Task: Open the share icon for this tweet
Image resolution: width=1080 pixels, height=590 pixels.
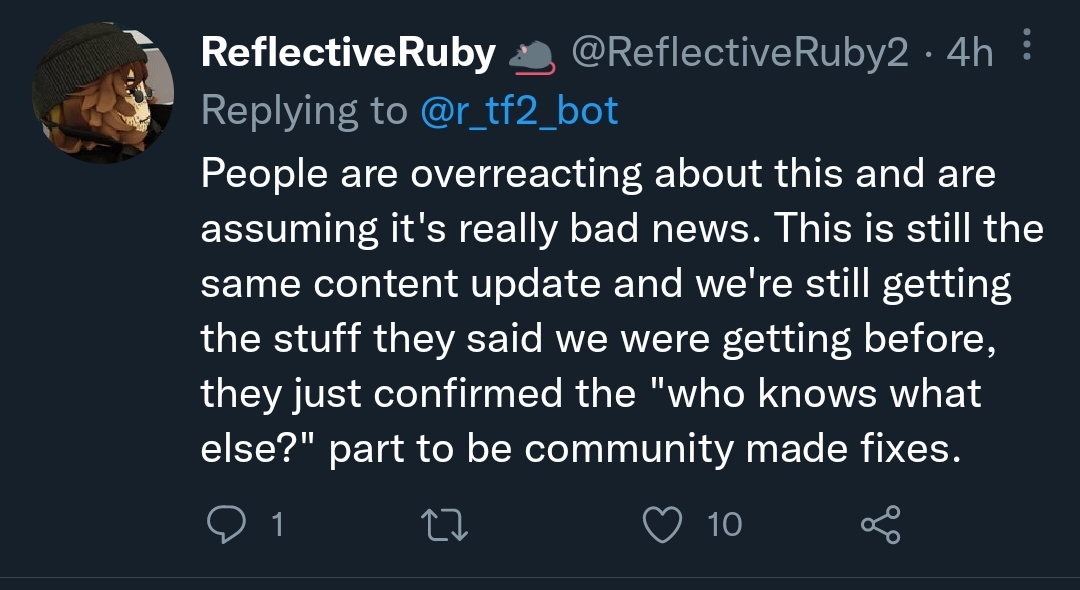Action: point(881,525)
